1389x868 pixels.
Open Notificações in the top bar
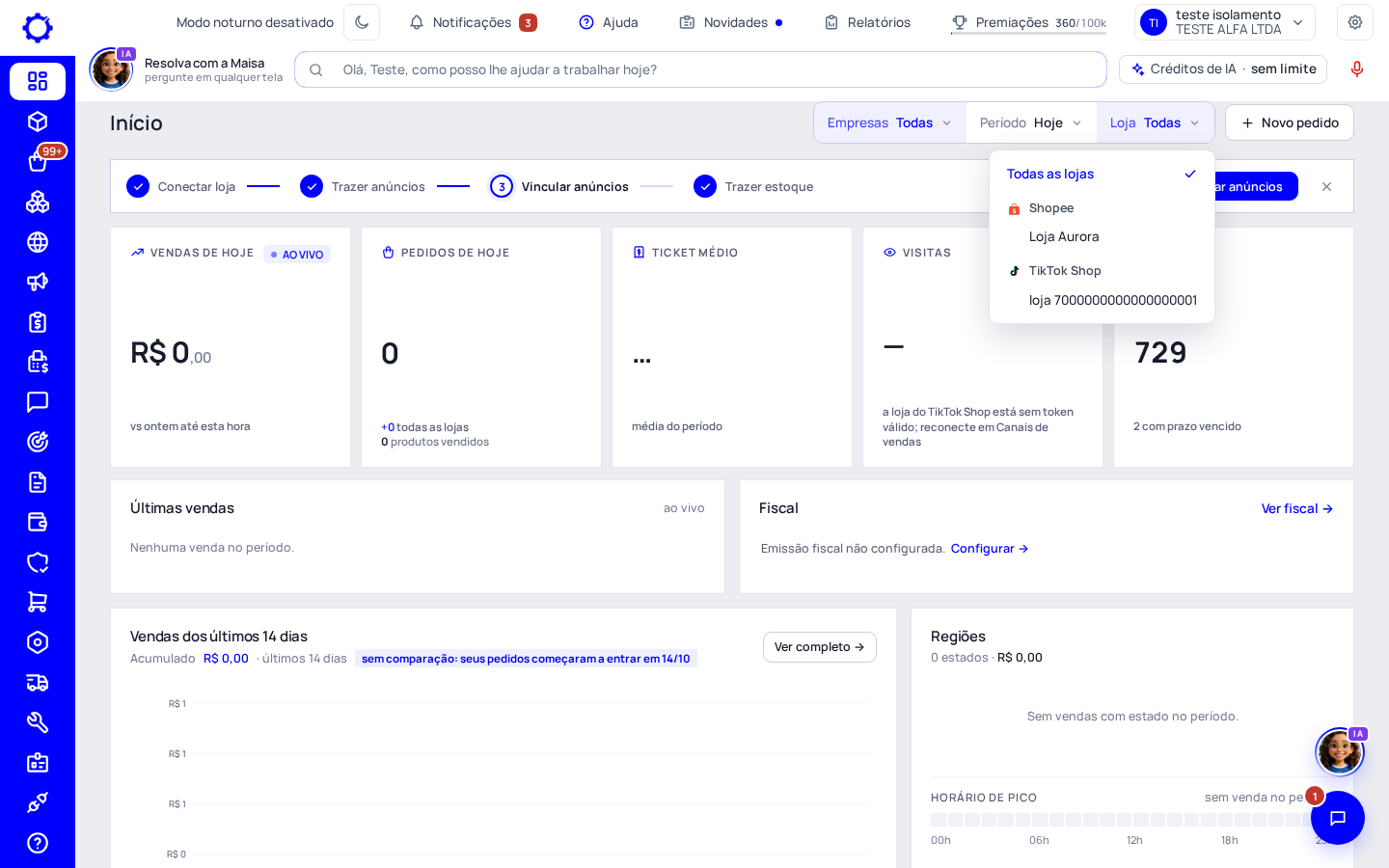click(473, 22)
